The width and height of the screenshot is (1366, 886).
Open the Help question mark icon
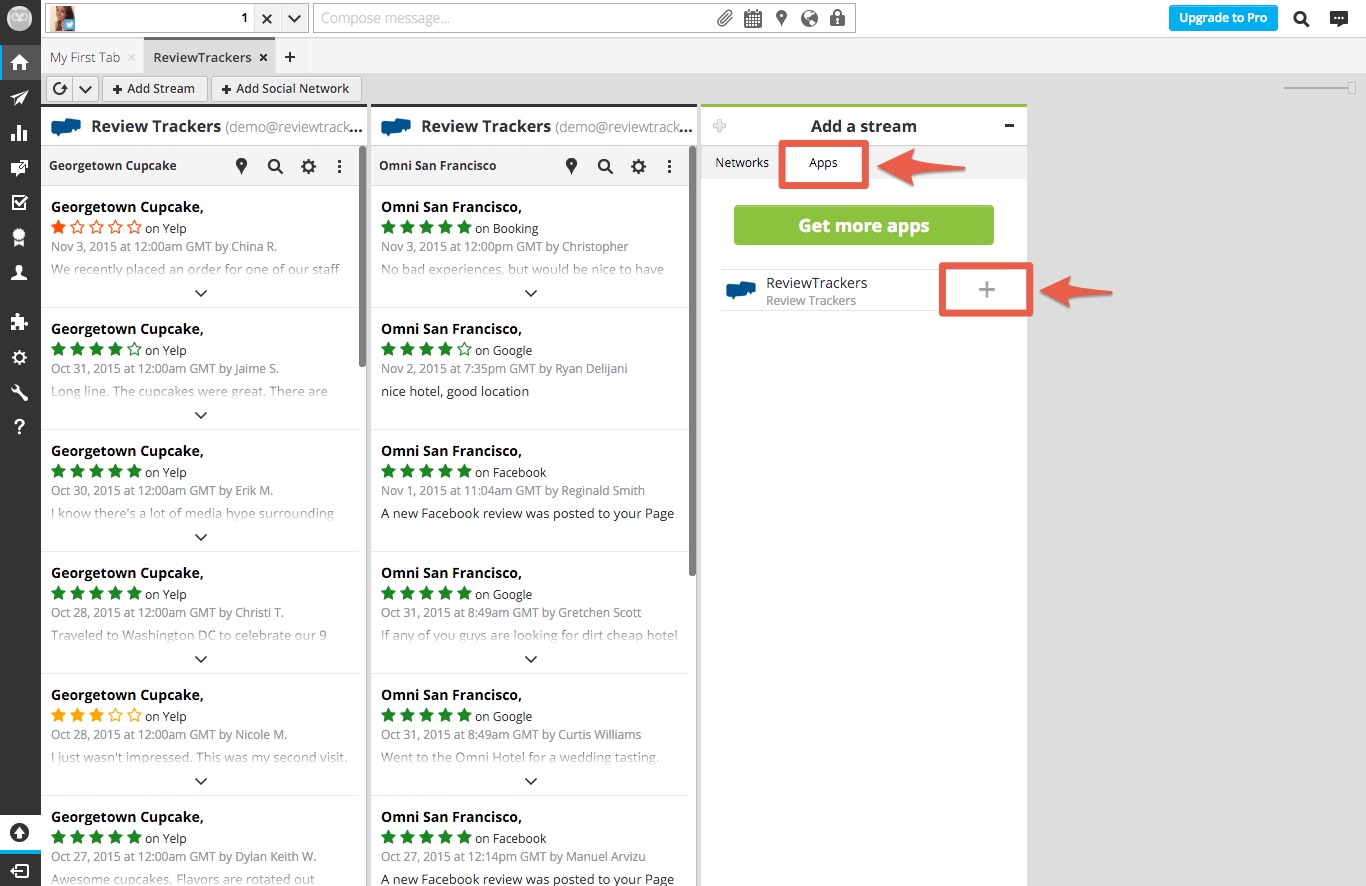pyautogui.click(x=19, y=427)
